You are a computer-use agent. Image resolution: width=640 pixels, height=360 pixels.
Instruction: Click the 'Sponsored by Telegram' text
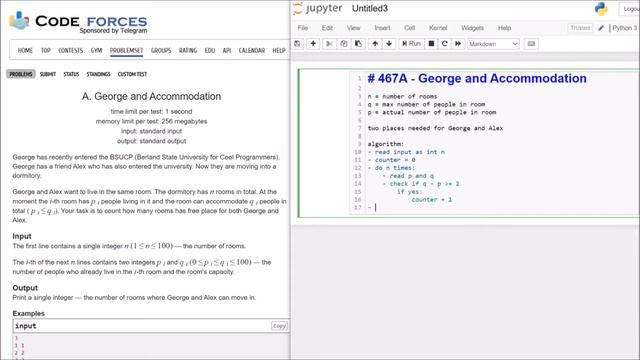(x=113, y=31)
